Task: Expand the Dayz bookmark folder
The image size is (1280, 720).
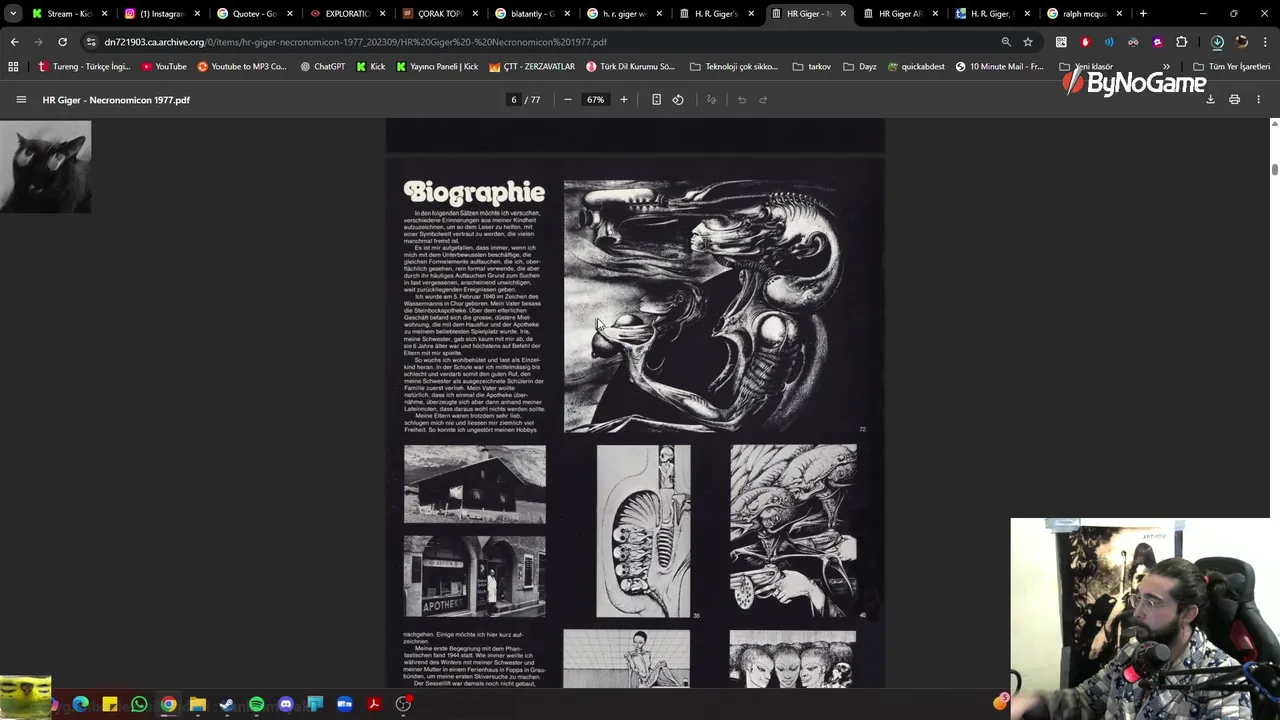Action: point(859,67)
